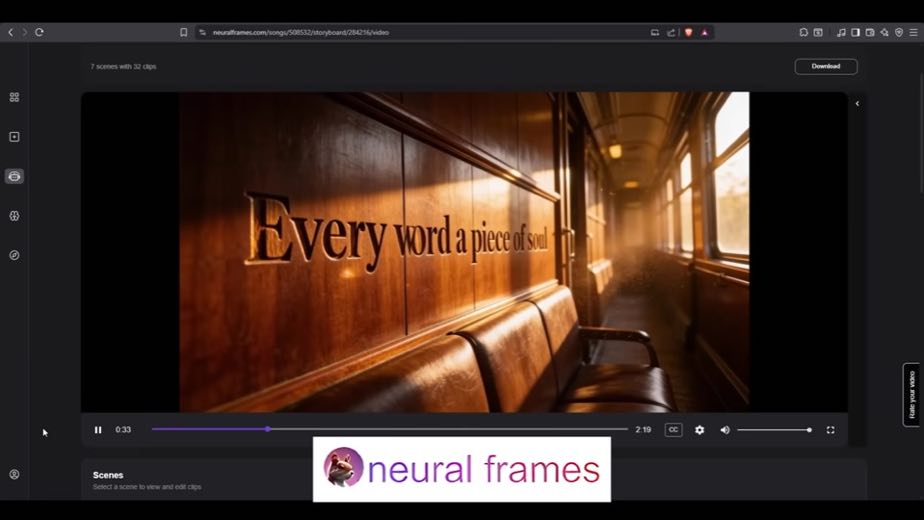Open the video player settings gear
The height and width of the screenshot is (520, 924).
[699, 430]
